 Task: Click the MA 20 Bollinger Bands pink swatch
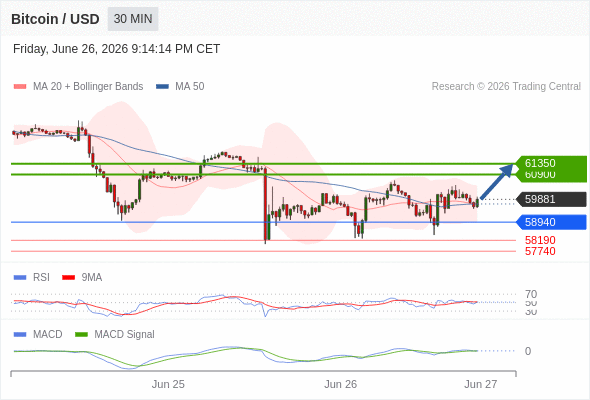(20, 87)
